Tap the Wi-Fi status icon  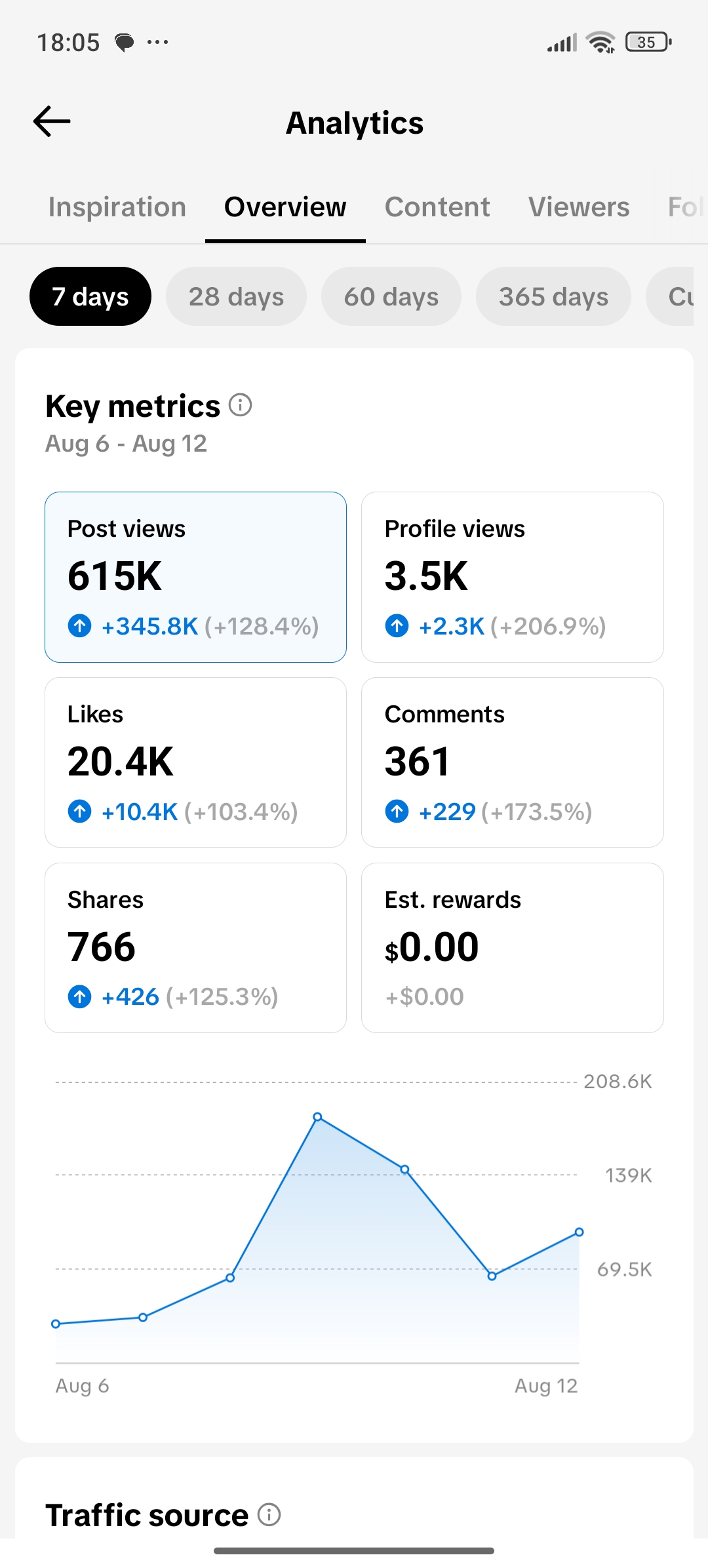600,43
